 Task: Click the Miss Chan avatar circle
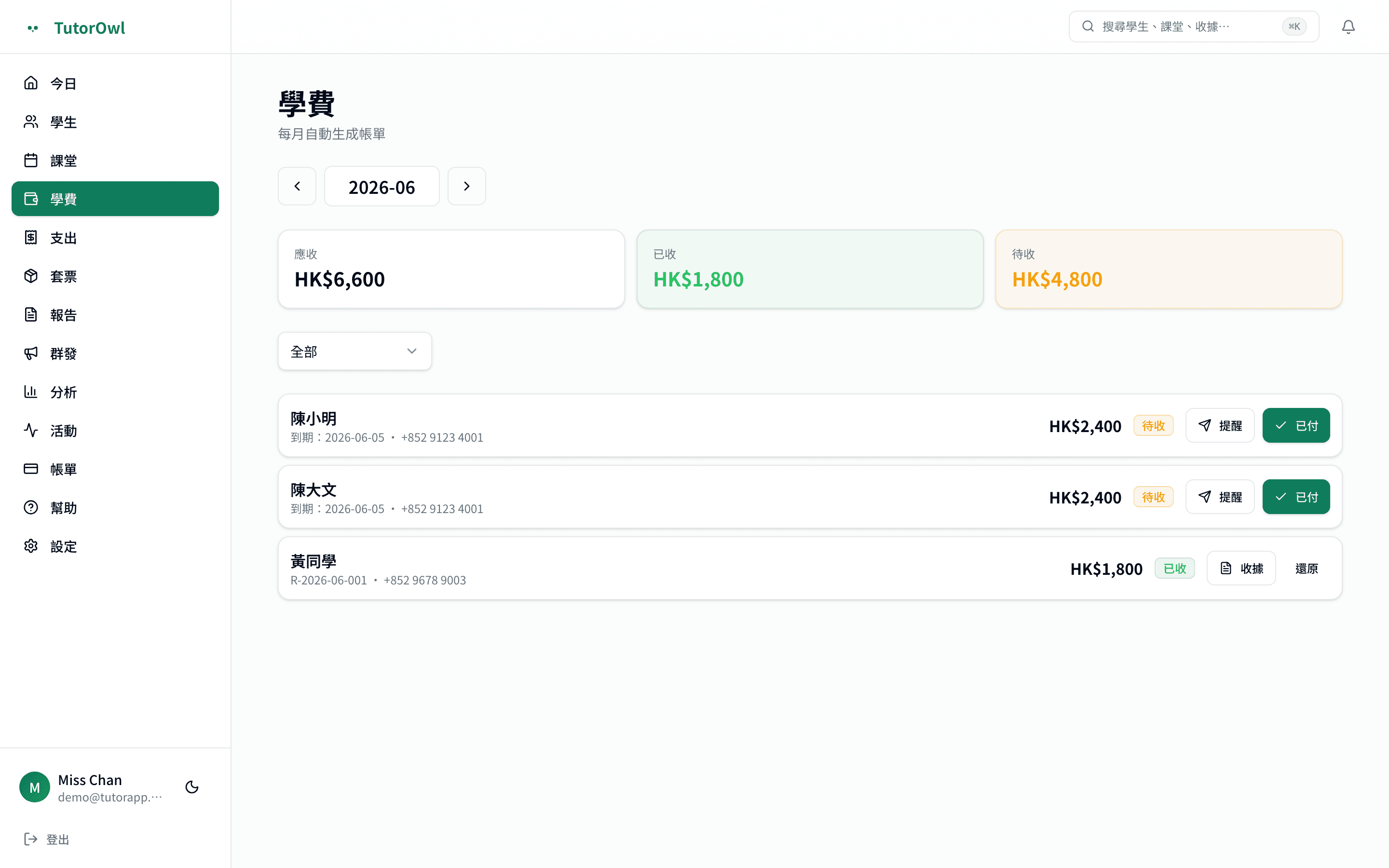[x=34, y=787]
